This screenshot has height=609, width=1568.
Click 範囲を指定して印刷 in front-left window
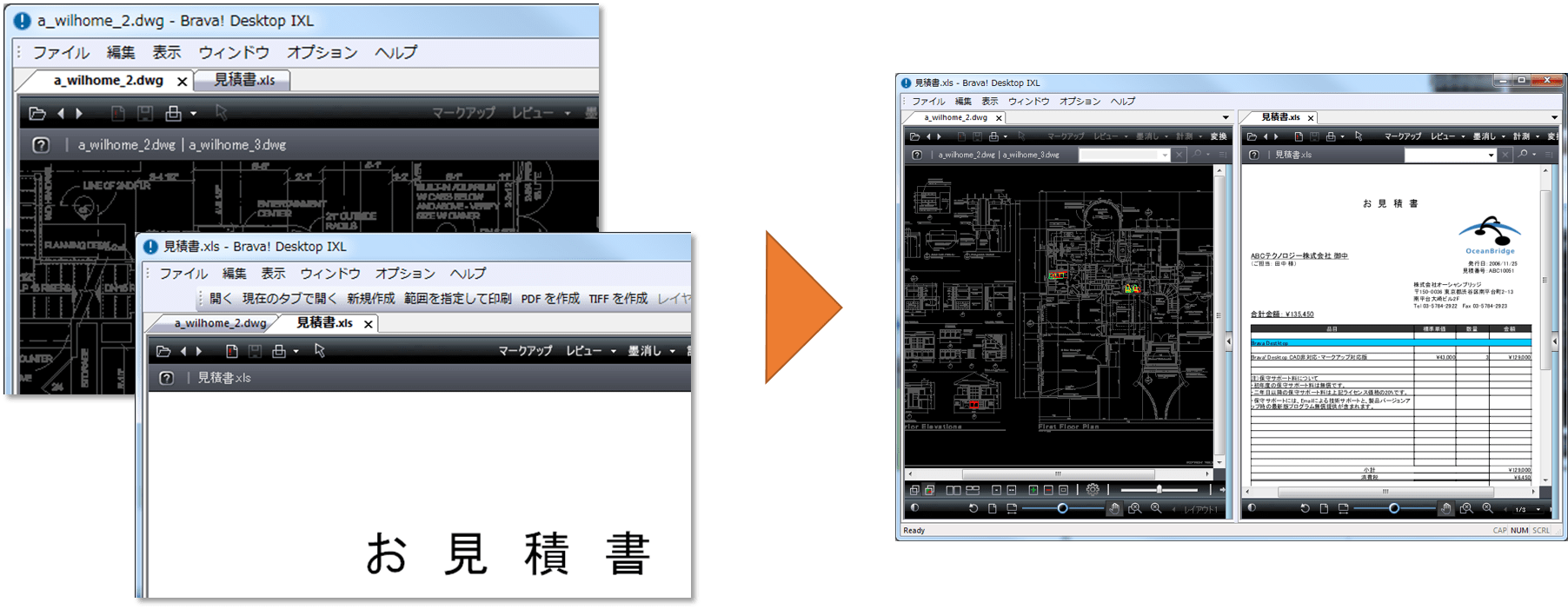click(x=458, y=298)
